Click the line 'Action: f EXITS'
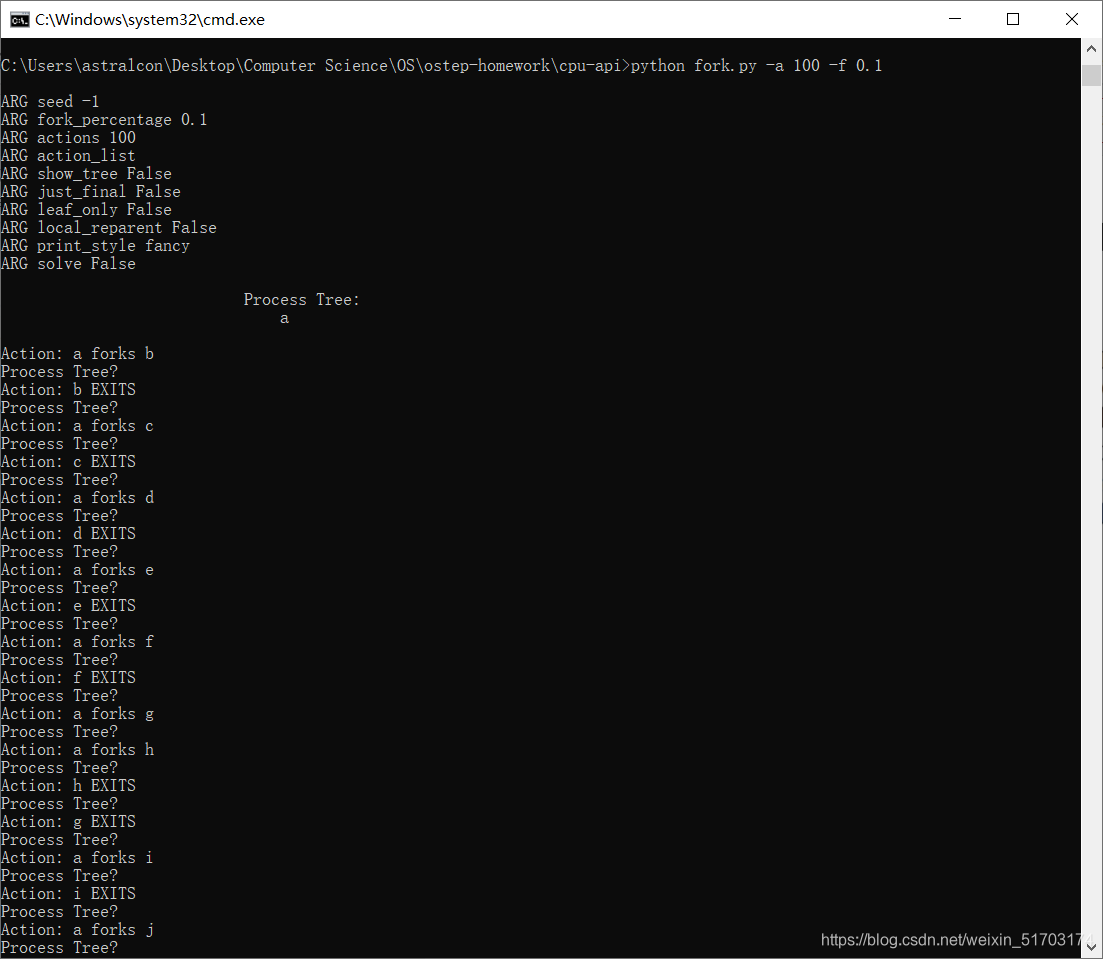This screenshot has width=1103, height=959. coord(68,678)
